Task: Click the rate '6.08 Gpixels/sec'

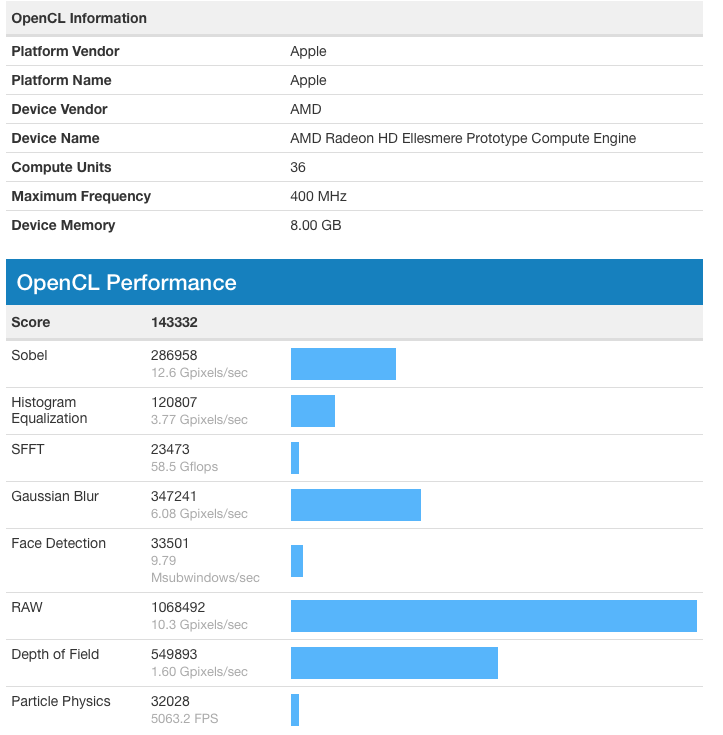Action: point(199,514)
